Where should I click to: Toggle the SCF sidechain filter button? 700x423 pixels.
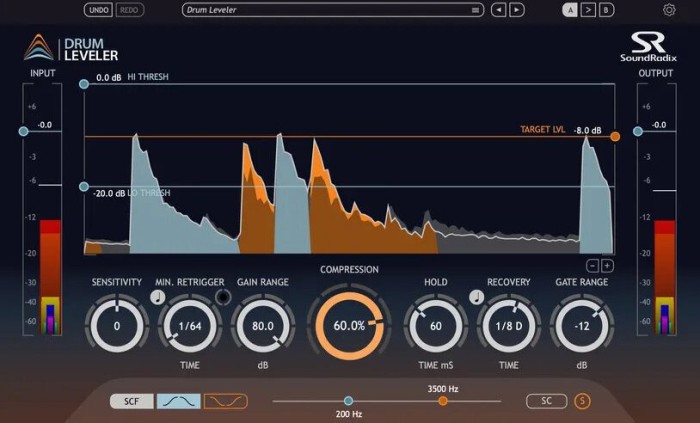tap(132, 401)
